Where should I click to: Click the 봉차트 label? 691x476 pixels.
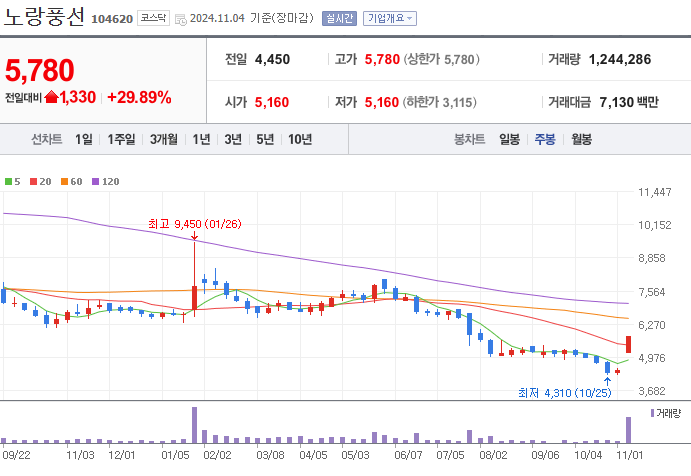470,140
